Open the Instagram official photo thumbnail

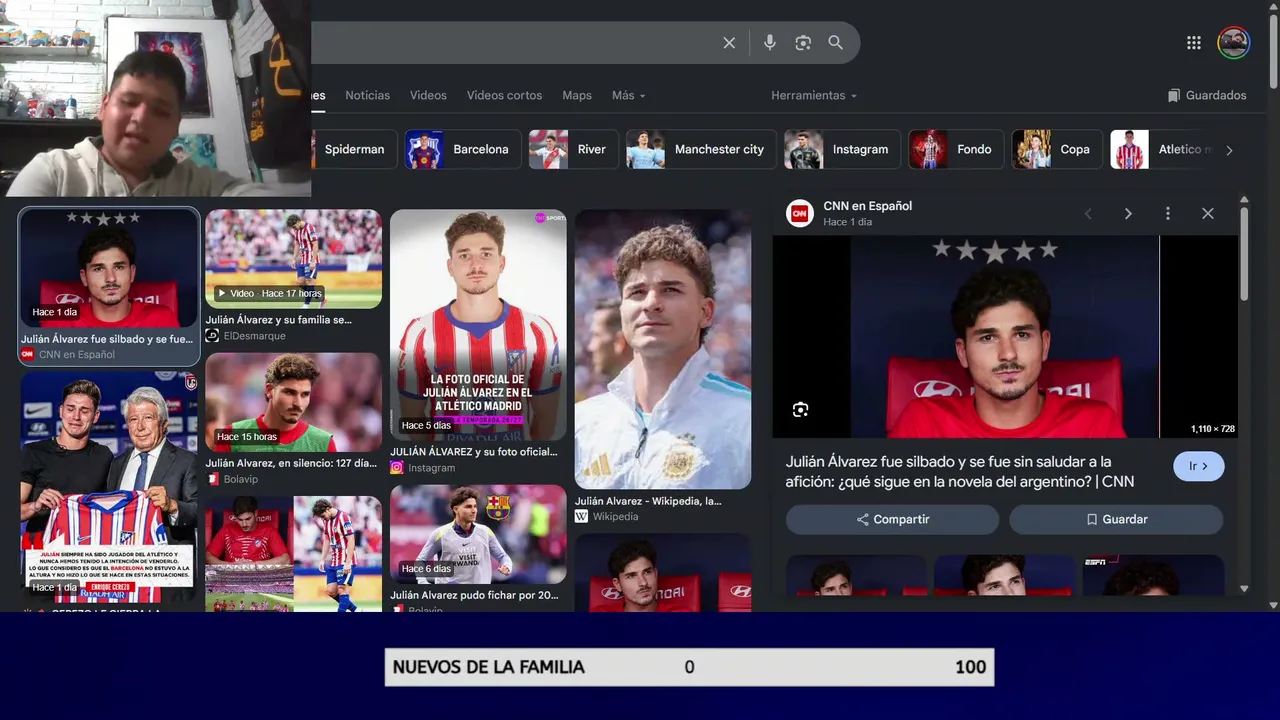click(478, 325)
